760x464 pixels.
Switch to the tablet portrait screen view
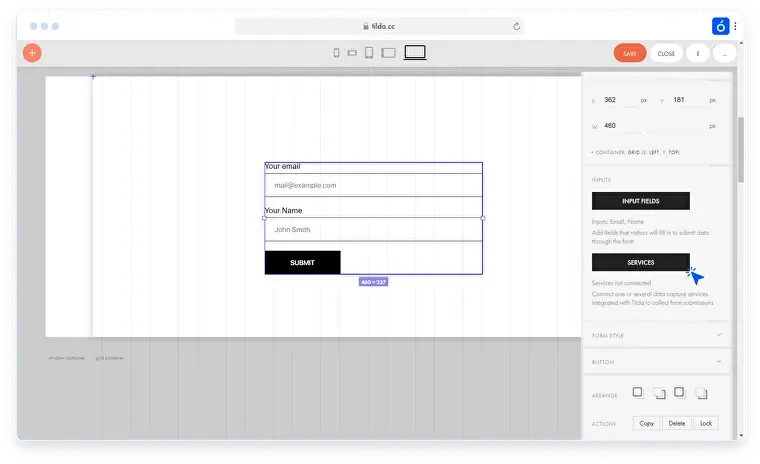(x=369, y=52)
